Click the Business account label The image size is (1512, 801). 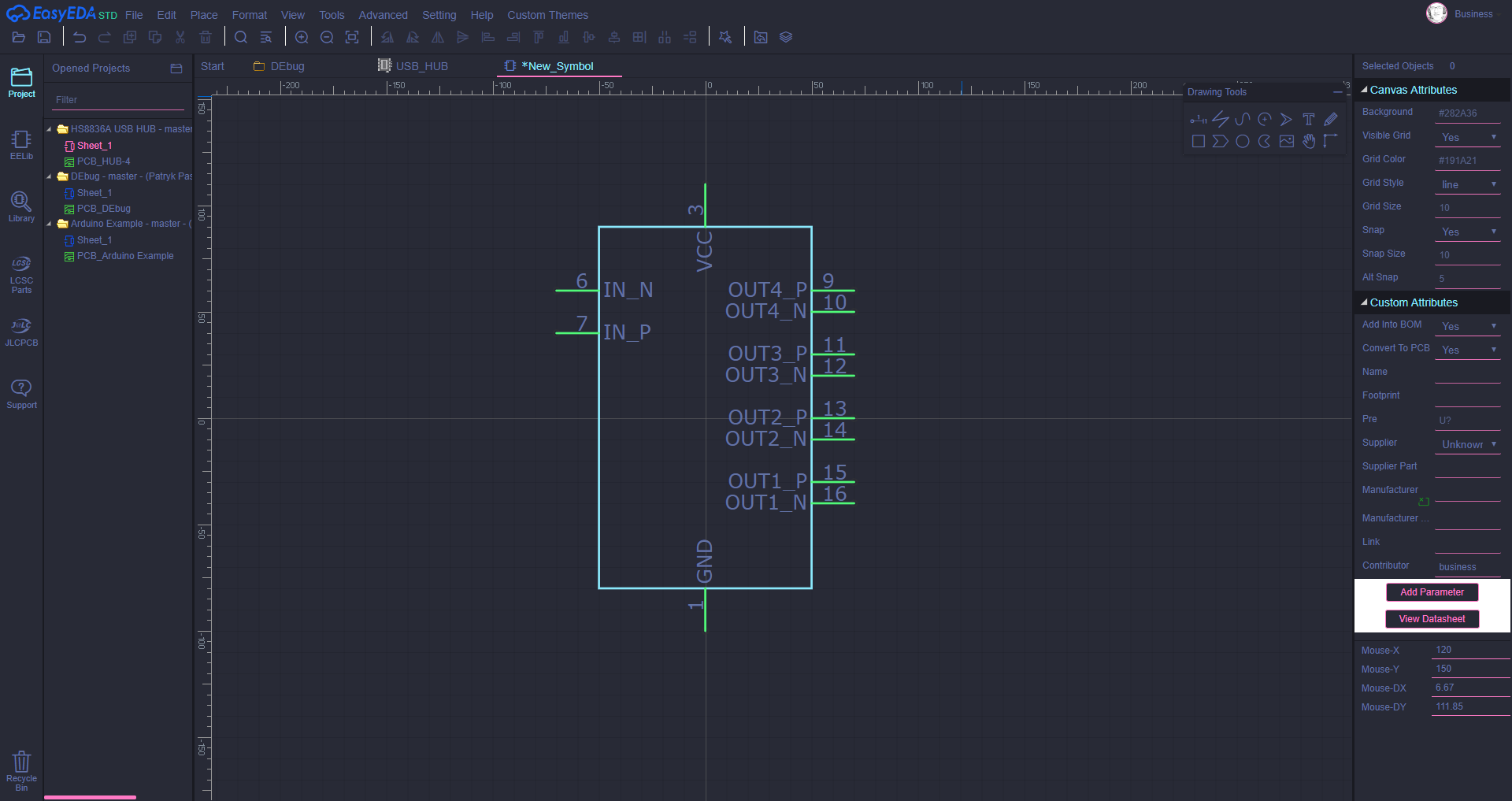click(1473, 14)
